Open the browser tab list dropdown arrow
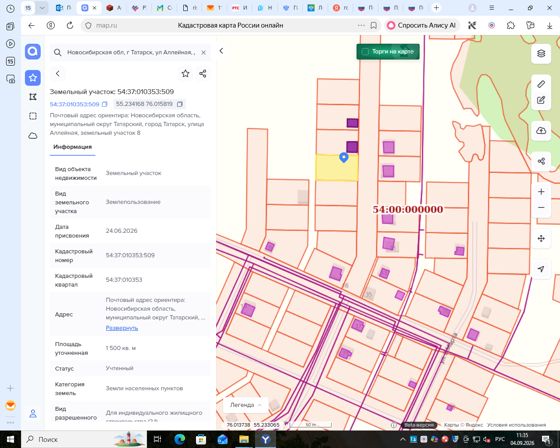This screenshot has width=560, height=448. coord(42,8)
